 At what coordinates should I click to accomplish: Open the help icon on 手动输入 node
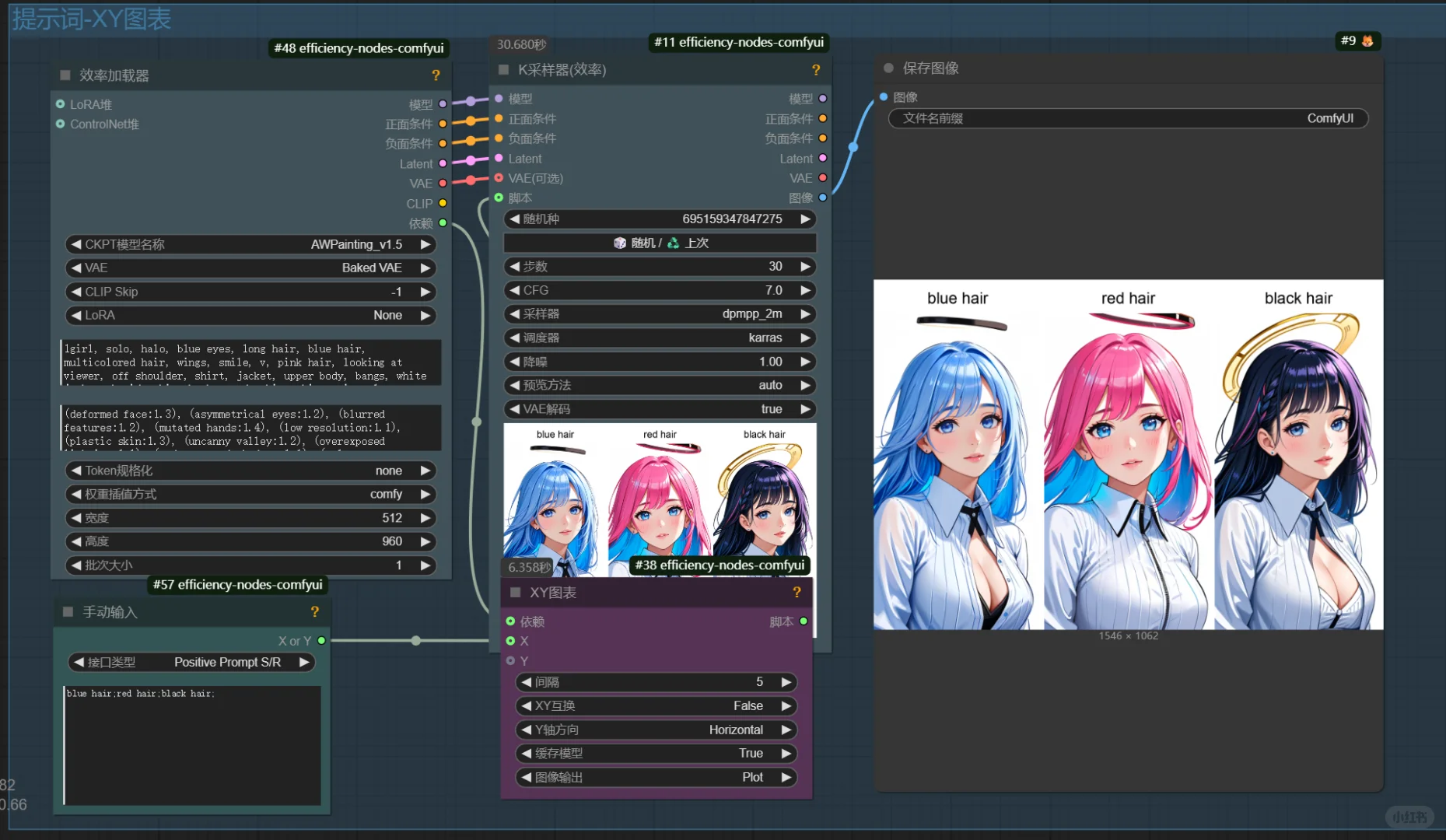(x=314, y=612)
